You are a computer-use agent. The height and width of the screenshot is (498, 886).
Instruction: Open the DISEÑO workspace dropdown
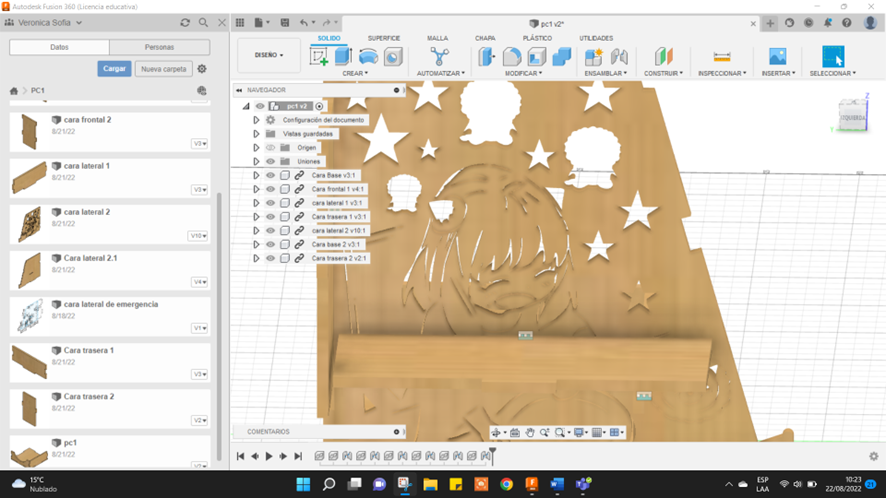268,55
